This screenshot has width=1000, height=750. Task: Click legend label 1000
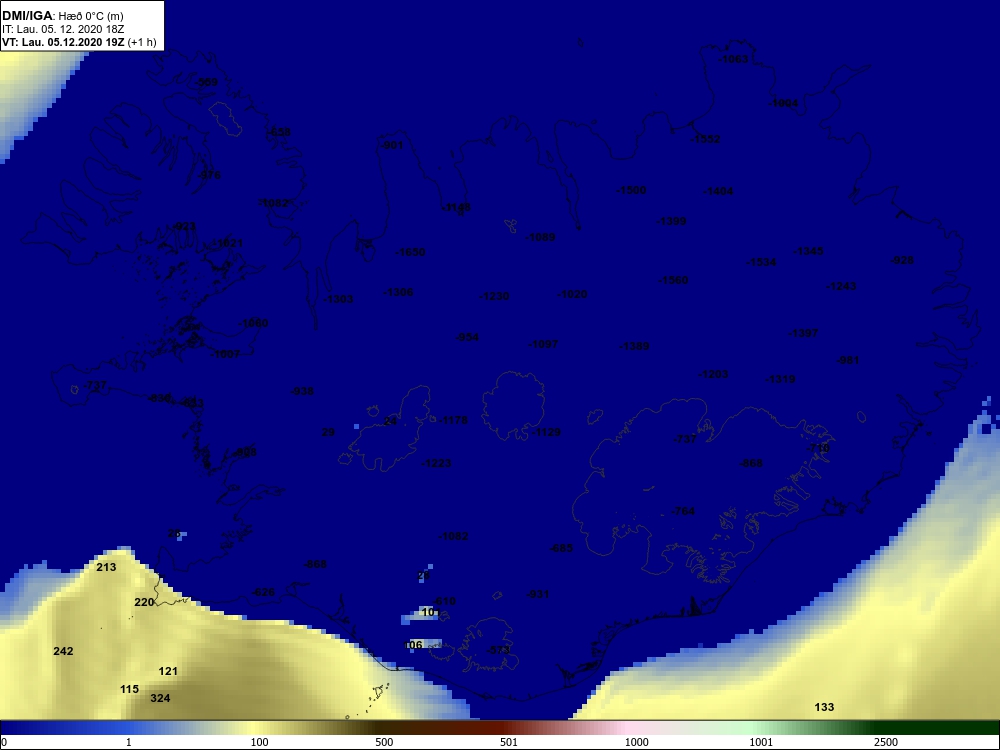636,742
